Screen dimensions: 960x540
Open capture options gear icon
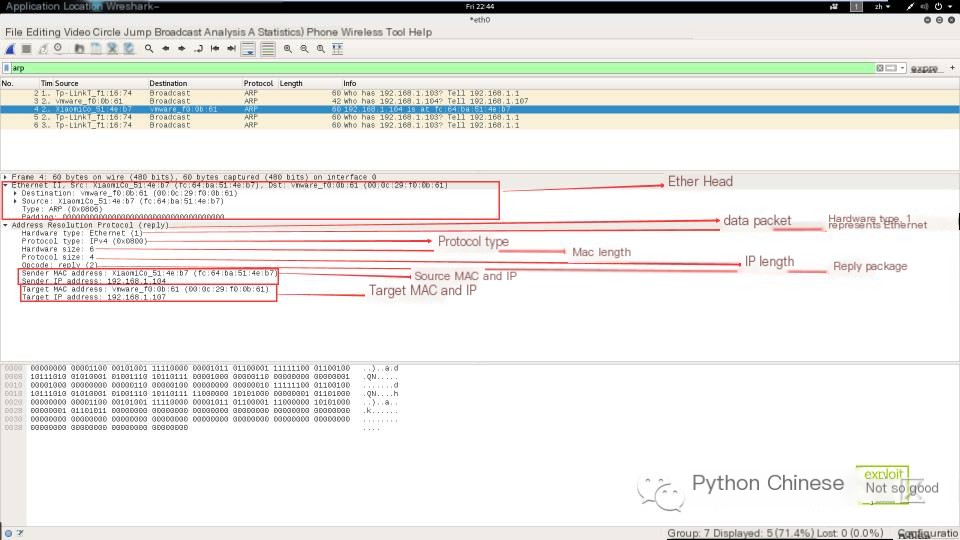59,49
